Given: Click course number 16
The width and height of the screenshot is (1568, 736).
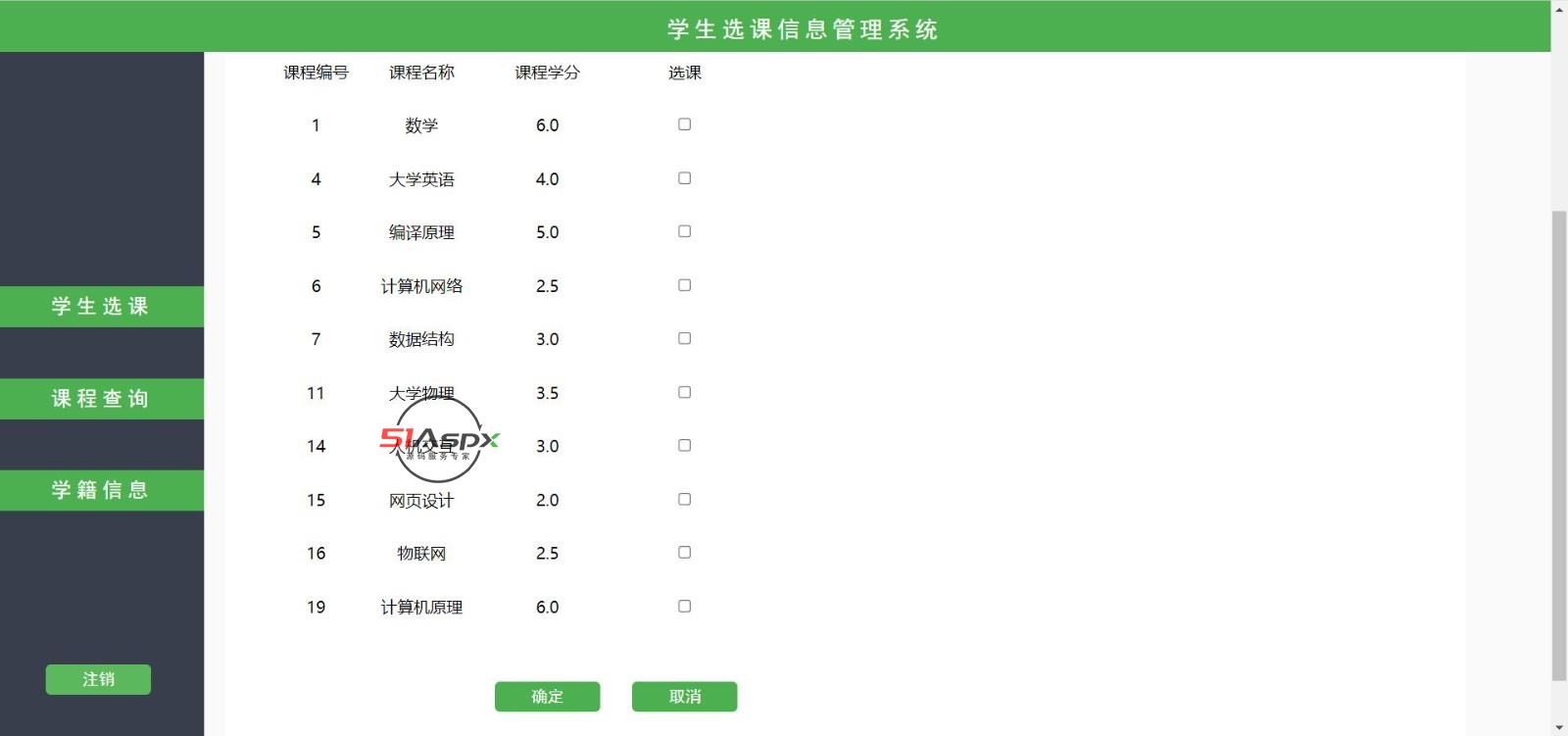Looking at the screenshot, I should tap(316, 554).
